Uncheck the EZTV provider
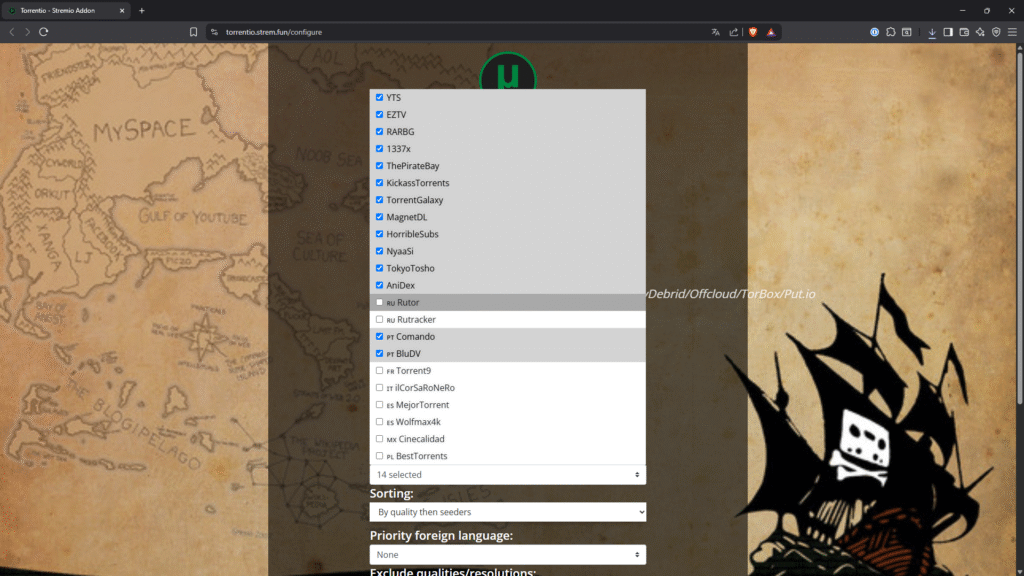This screenshot has width=1024, height=576. (379, 114)
